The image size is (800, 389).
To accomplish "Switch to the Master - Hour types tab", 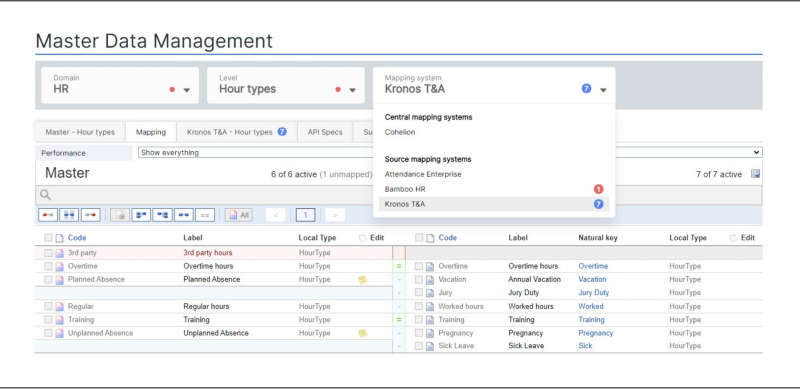I will pyautogui.click(x=80, y=132).
